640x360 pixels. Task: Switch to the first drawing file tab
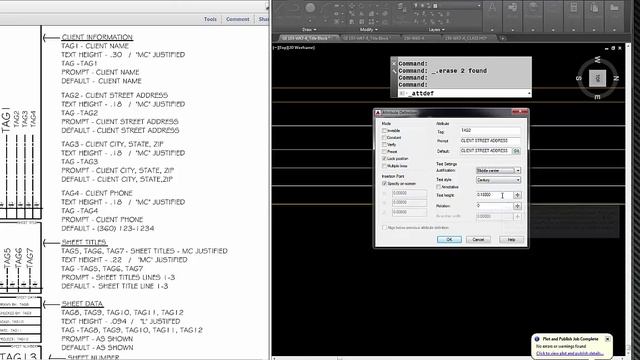coord(307,38)
